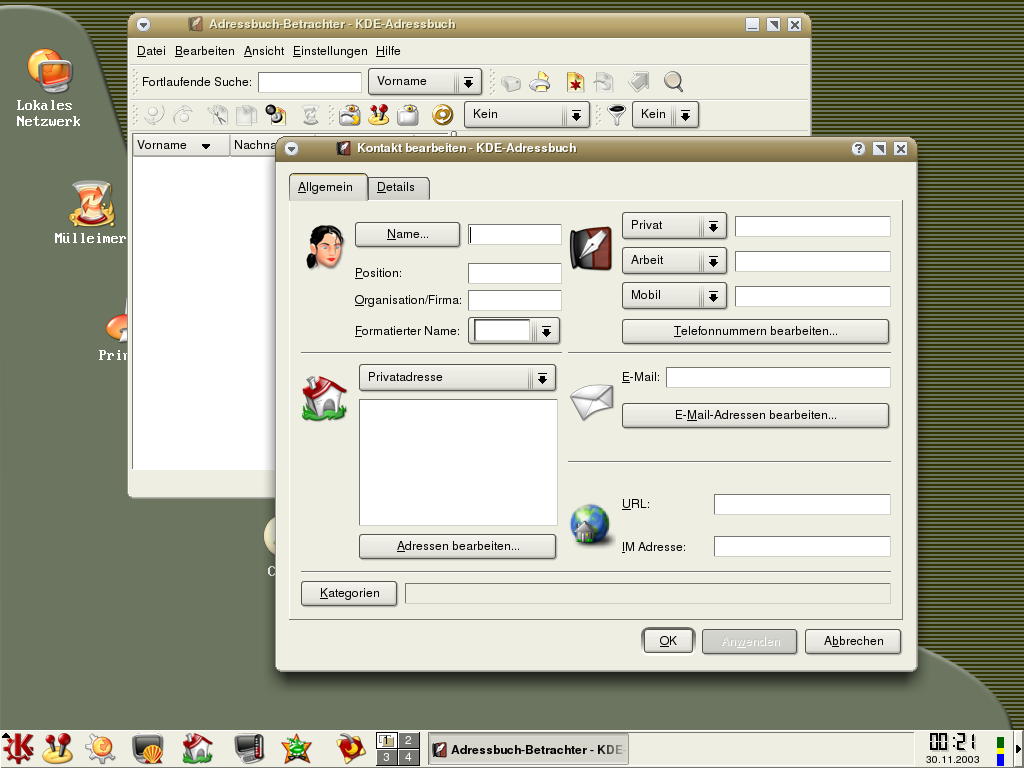Click the IM Adresse input field
This screenshot has height=768, width=1024.
(x=802, y=547)
